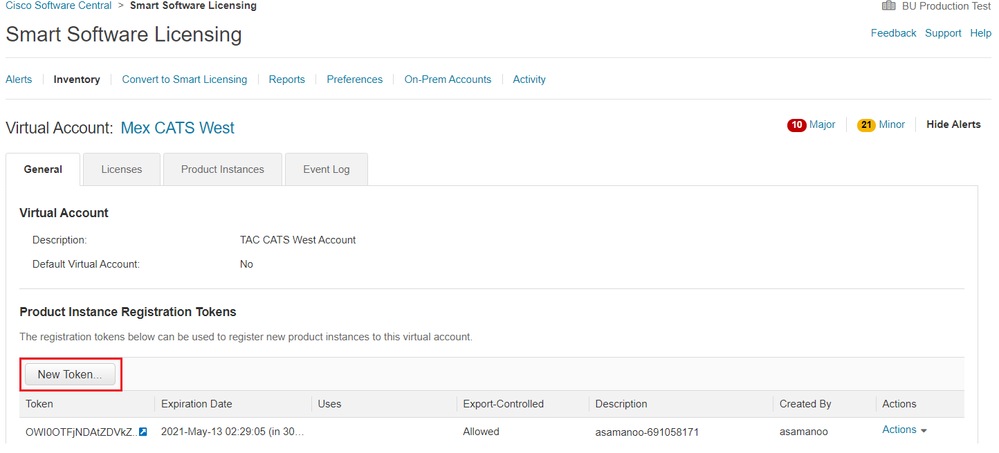This screenshot has width=999, height=453.
Task: Open the Product Instances tab
Action: tap(222, 170)
